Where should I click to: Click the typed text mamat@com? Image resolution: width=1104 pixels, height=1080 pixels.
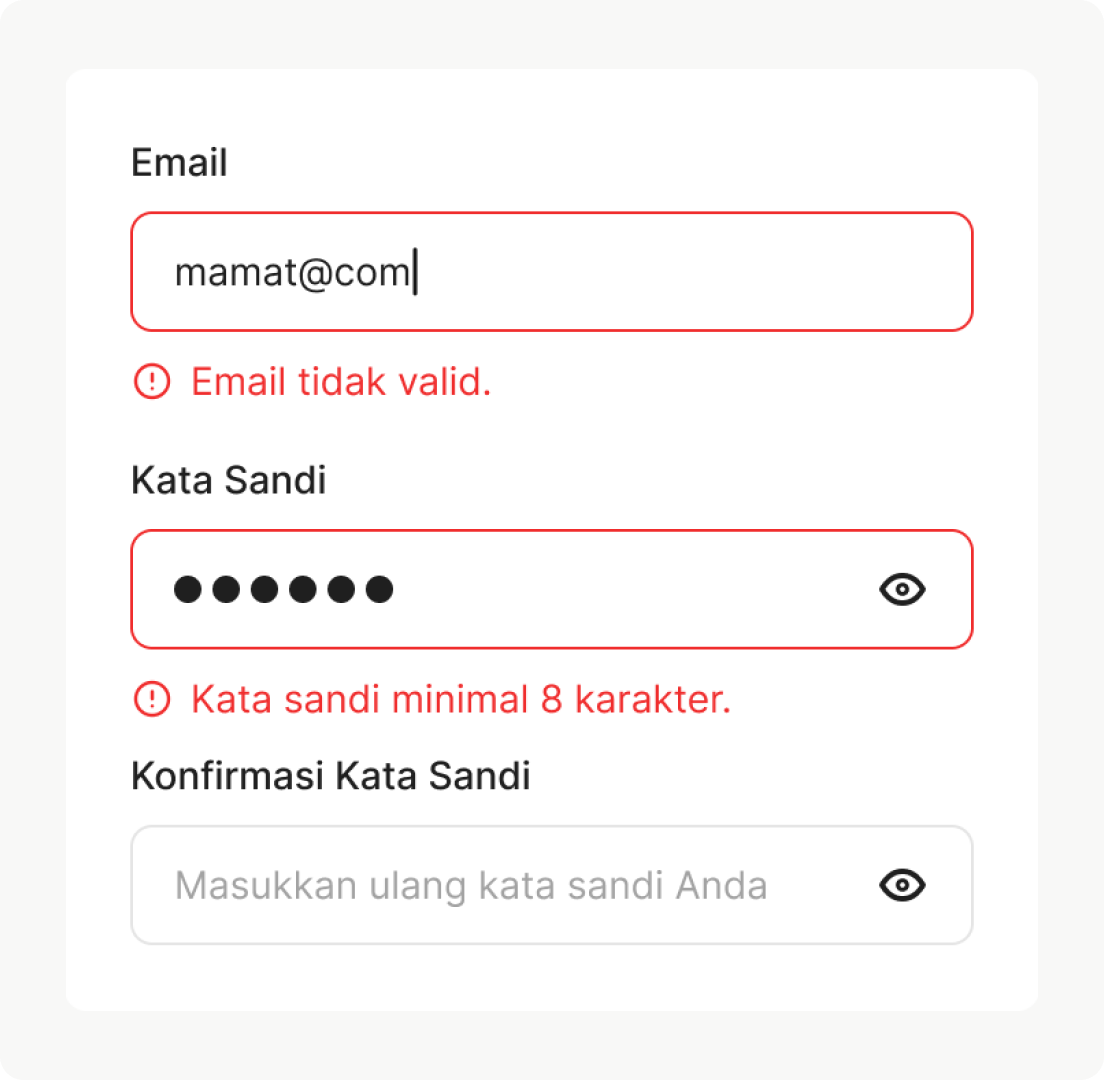pos(292,272)
